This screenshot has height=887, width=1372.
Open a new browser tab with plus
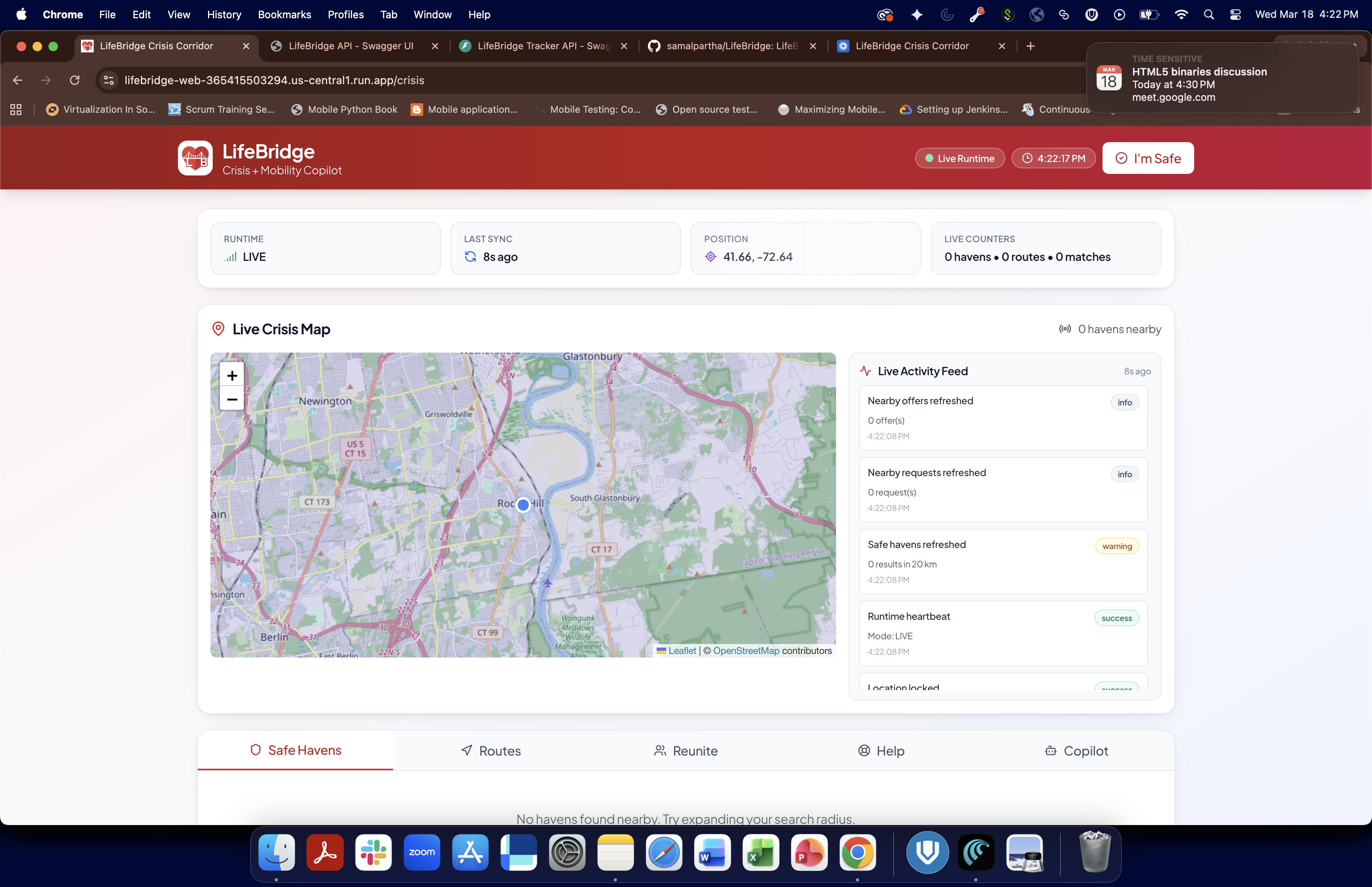tap(1031, 46)
